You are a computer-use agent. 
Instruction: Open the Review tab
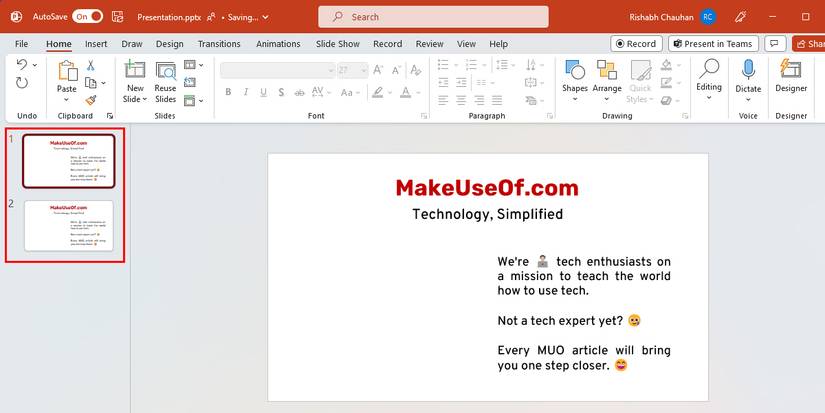429,44
